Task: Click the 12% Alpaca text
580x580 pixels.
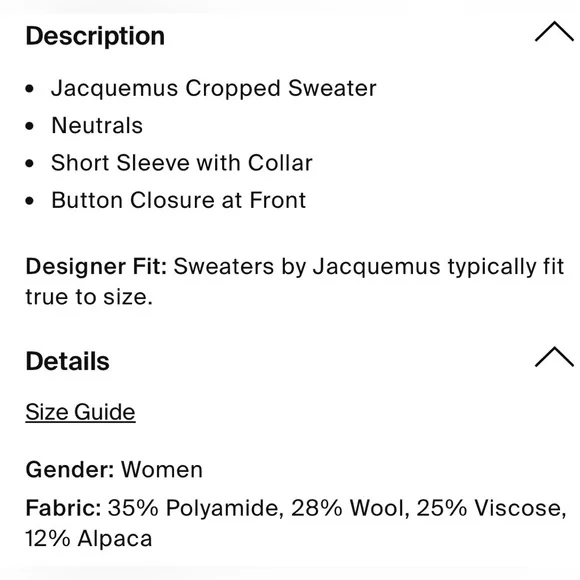Action: [88, 538]
